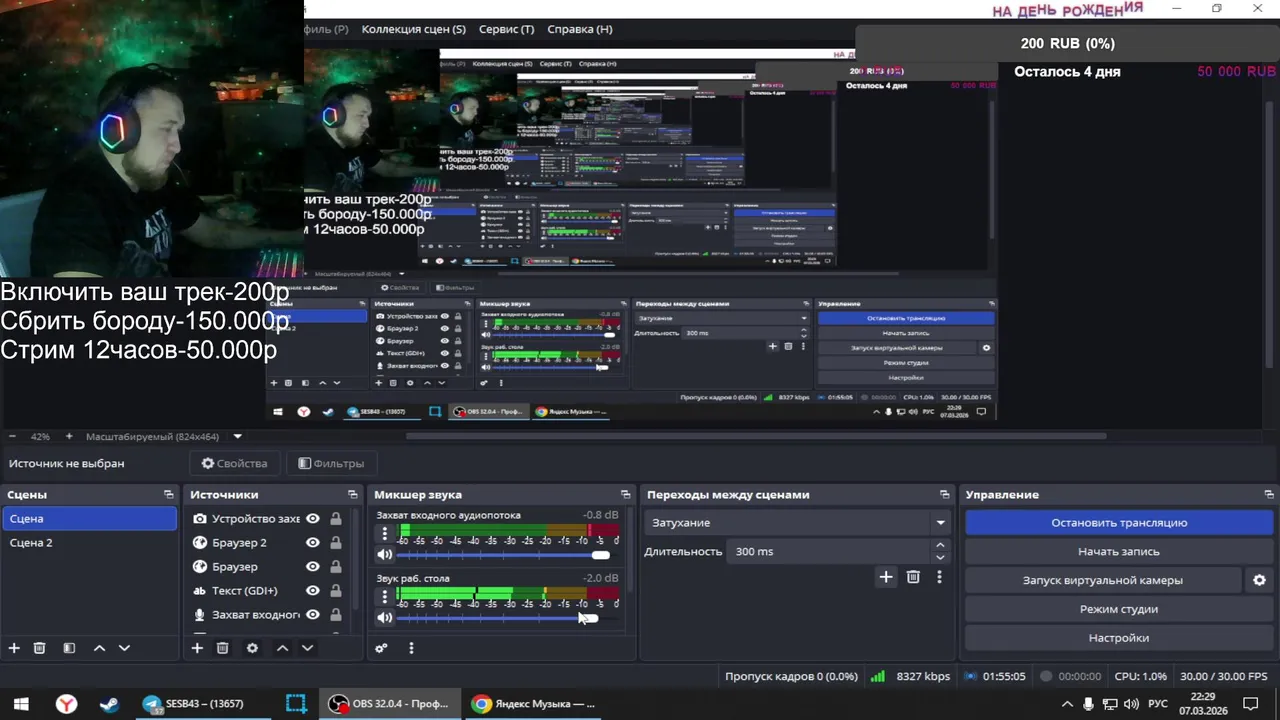This screenshot has height=720, width=1280.
Task: Select Сцена 2 in scenes list
Action: (x=90, y=543)
